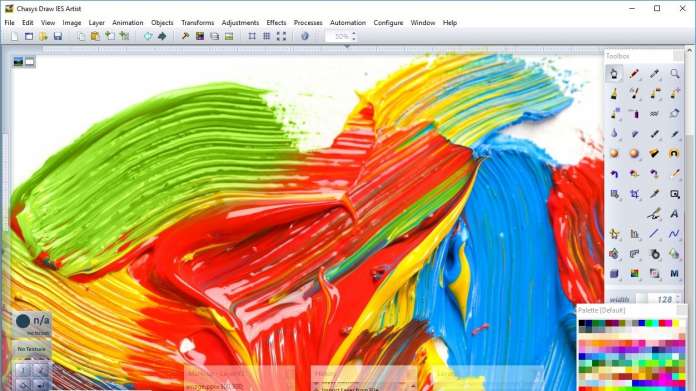Open the Effects menu
This screenshot has width=696, height=391.
tap(276, 23)
